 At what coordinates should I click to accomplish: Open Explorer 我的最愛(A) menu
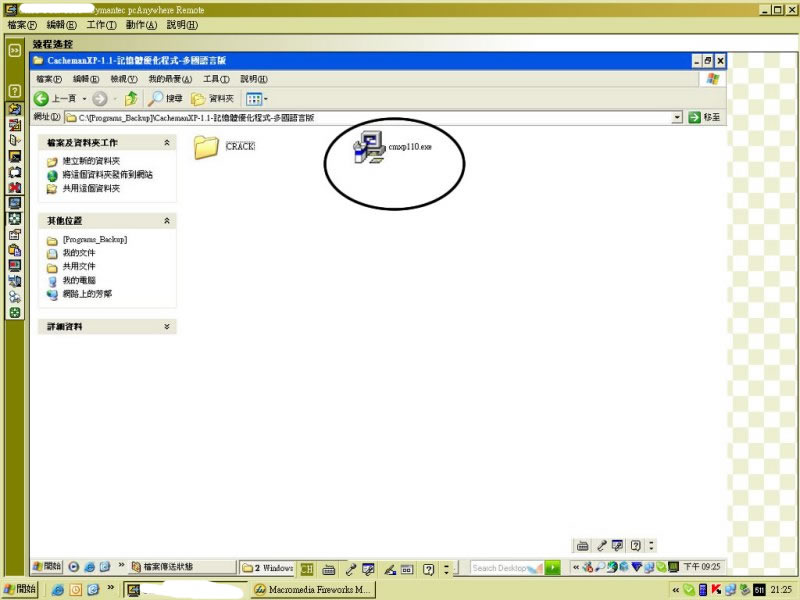[170, 79]
